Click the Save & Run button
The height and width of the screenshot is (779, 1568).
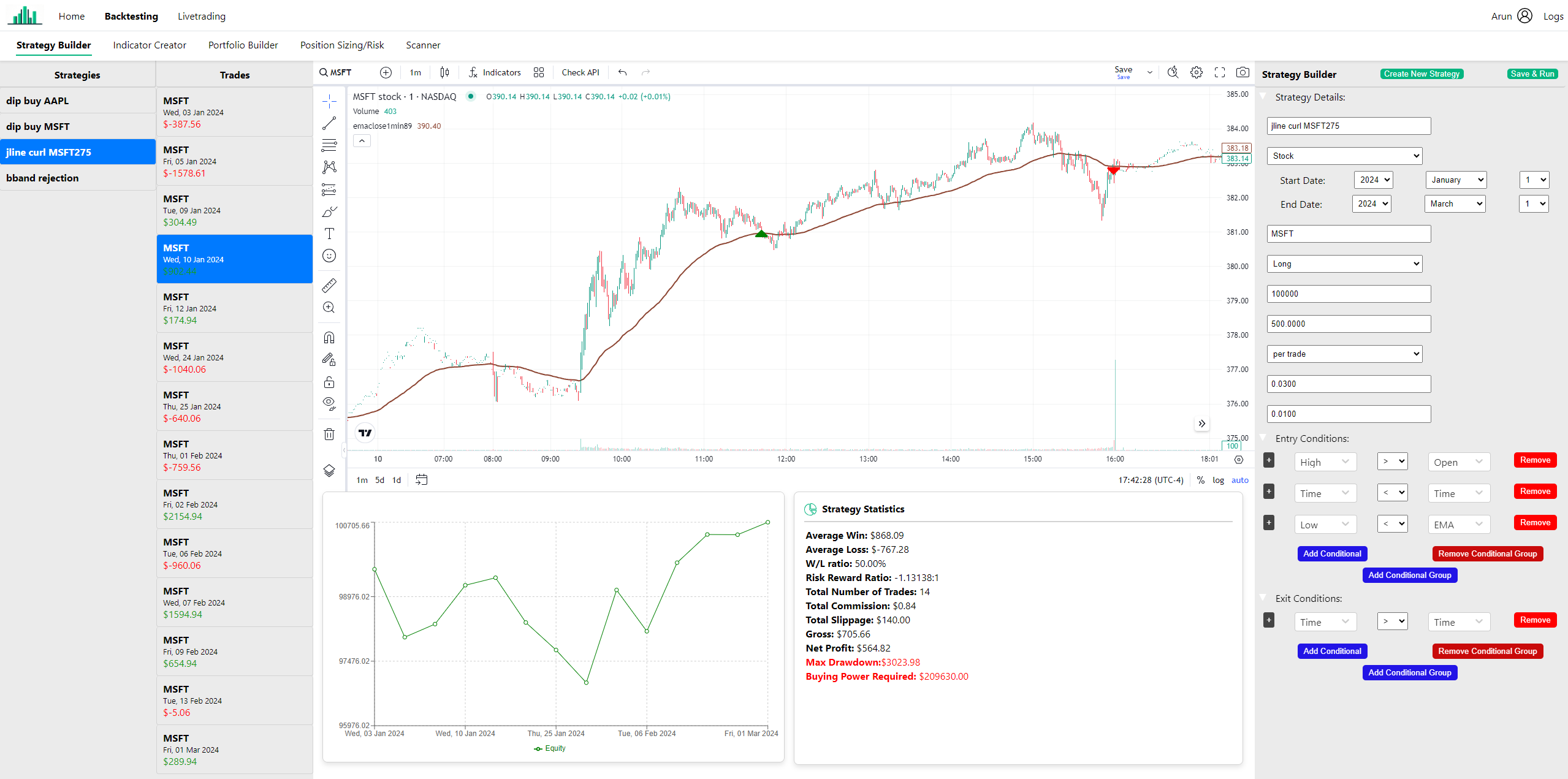coord(1532,74)
